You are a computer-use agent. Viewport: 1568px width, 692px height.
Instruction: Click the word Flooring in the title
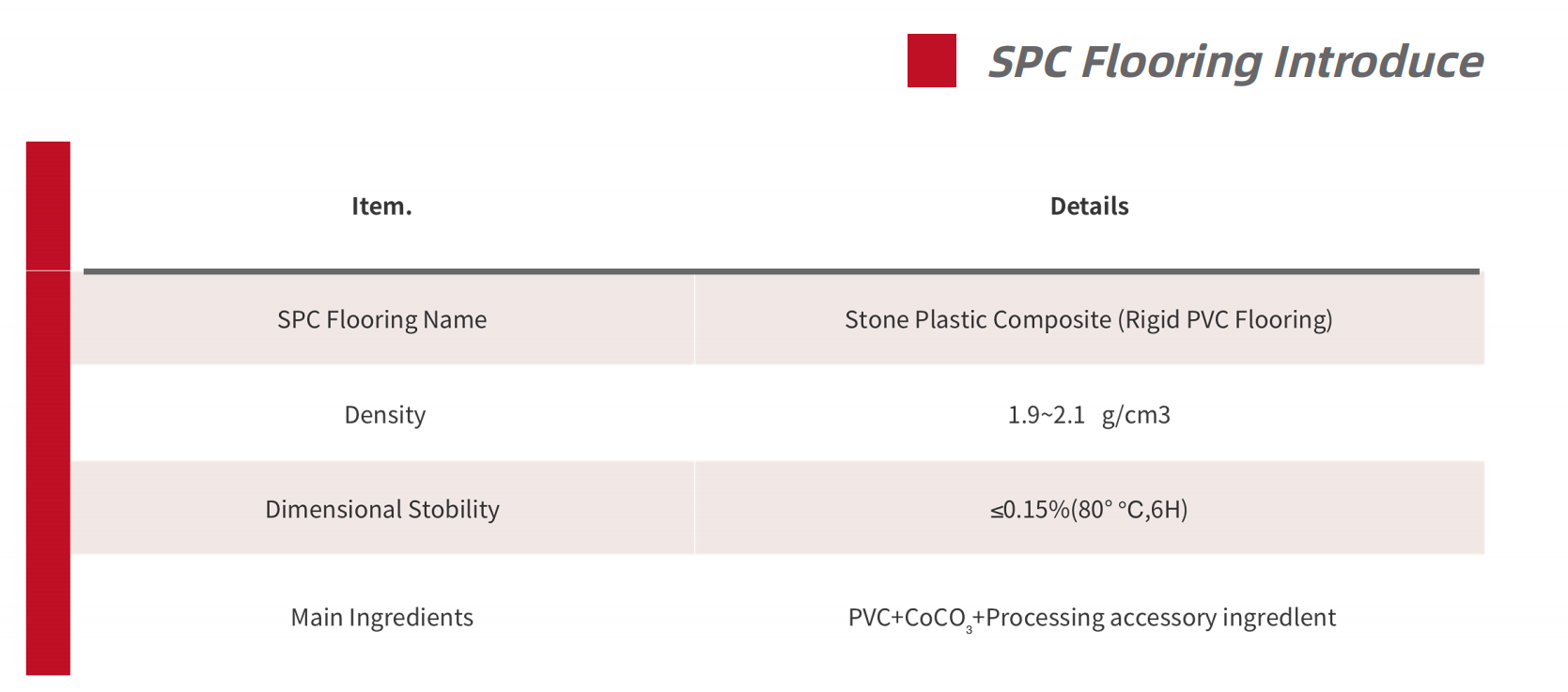click(1172, 62)
